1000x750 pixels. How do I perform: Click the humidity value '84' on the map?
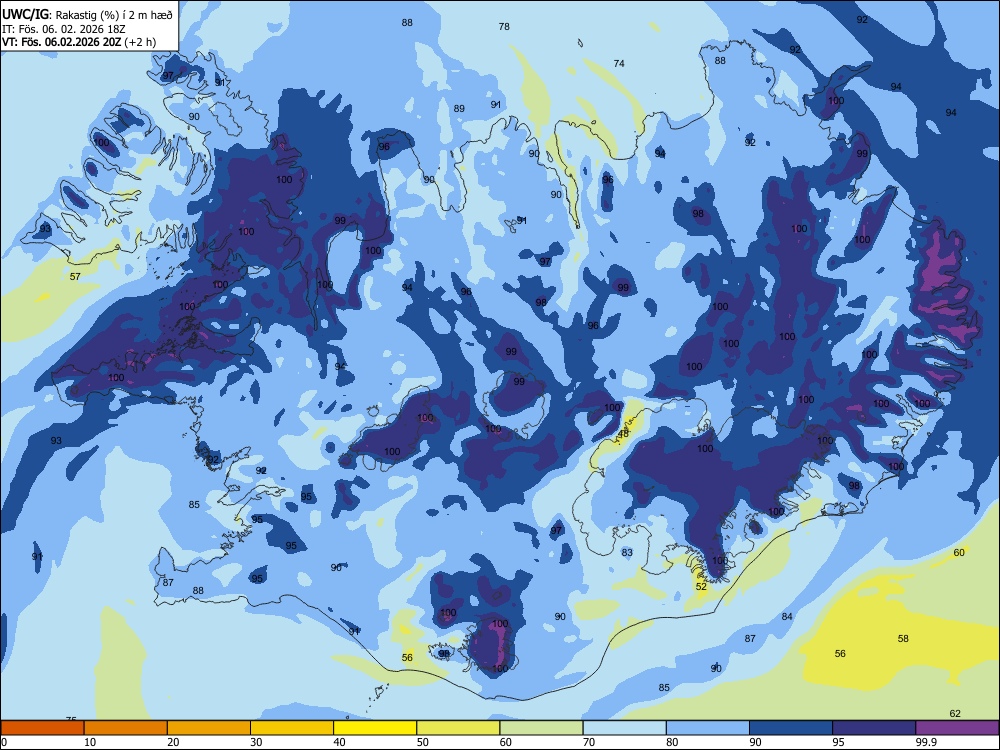[787, 616]
